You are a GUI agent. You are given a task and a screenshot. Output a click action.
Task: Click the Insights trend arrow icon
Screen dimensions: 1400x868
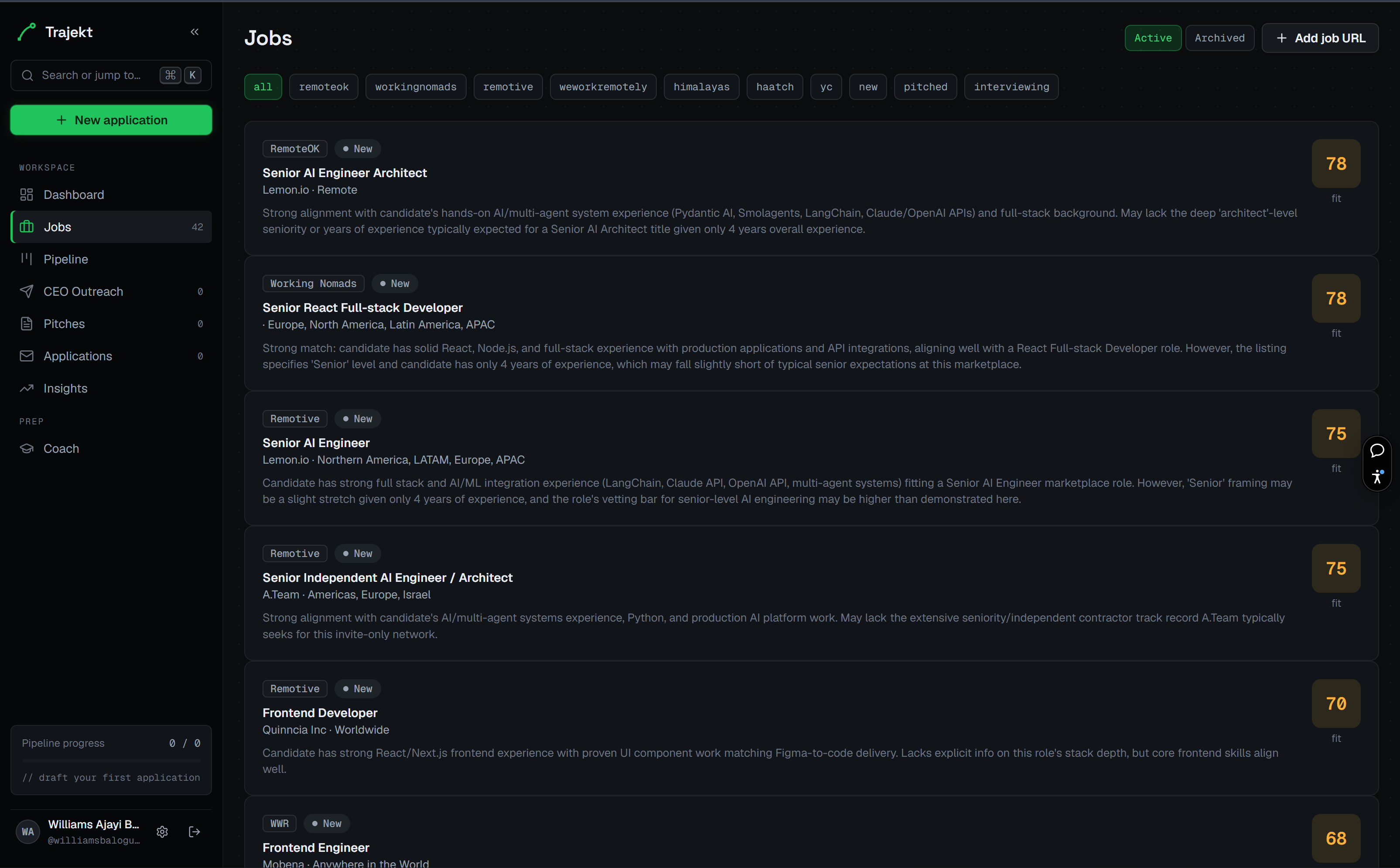27,388
